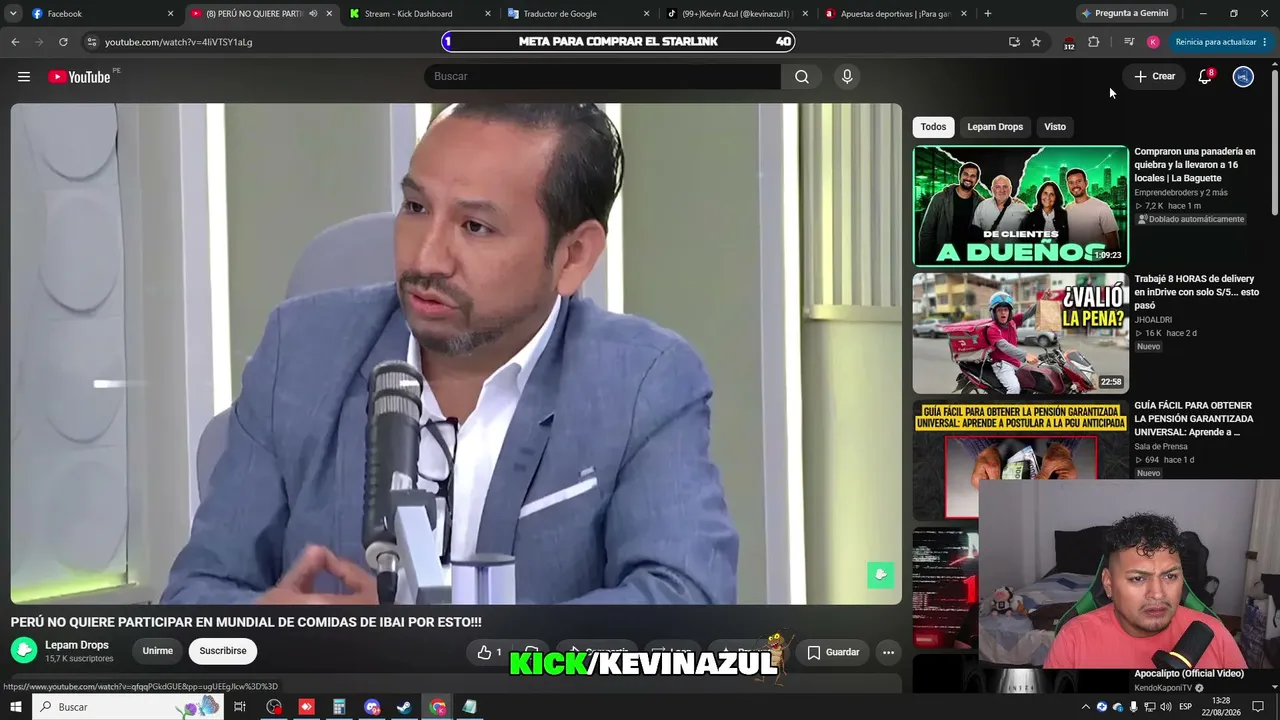Switch to the Stream - Kick Dashboard tab
The image size is (1280, 720).
pos(419,14)
